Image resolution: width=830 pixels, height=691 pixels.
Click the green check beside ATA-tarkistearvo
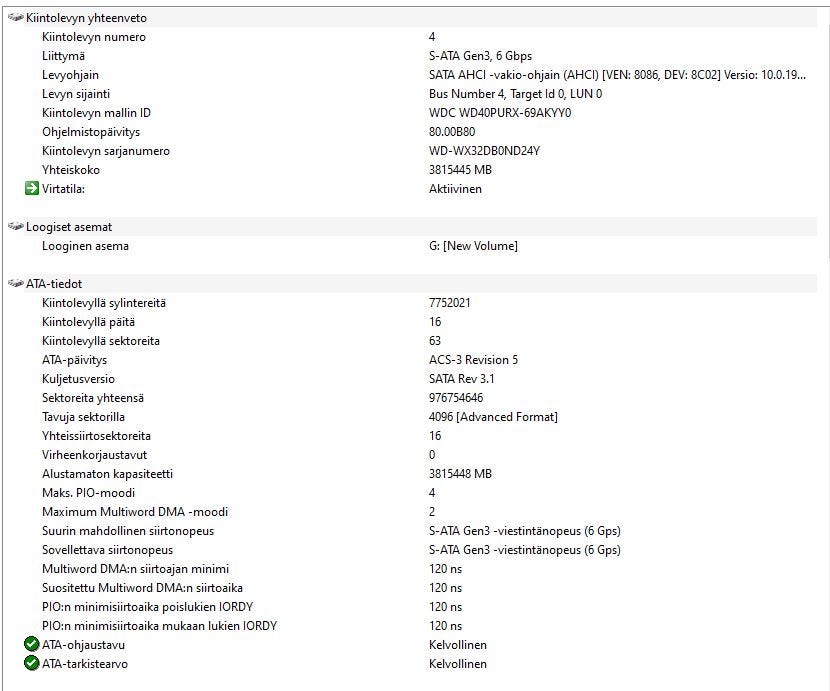click(32, 663)
